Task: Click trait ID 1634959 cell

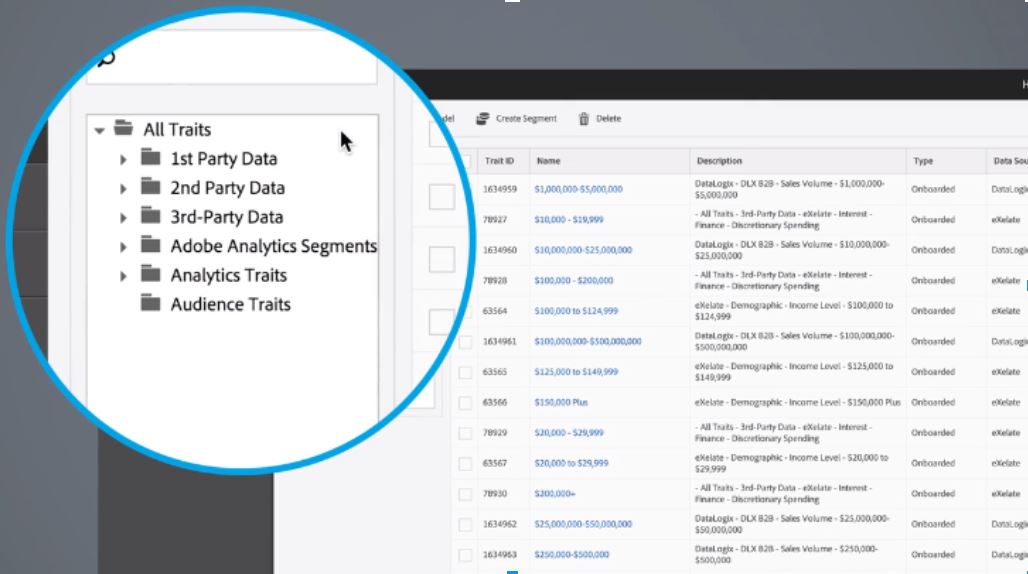Action: pyautogui.click(x=500, y=189)
